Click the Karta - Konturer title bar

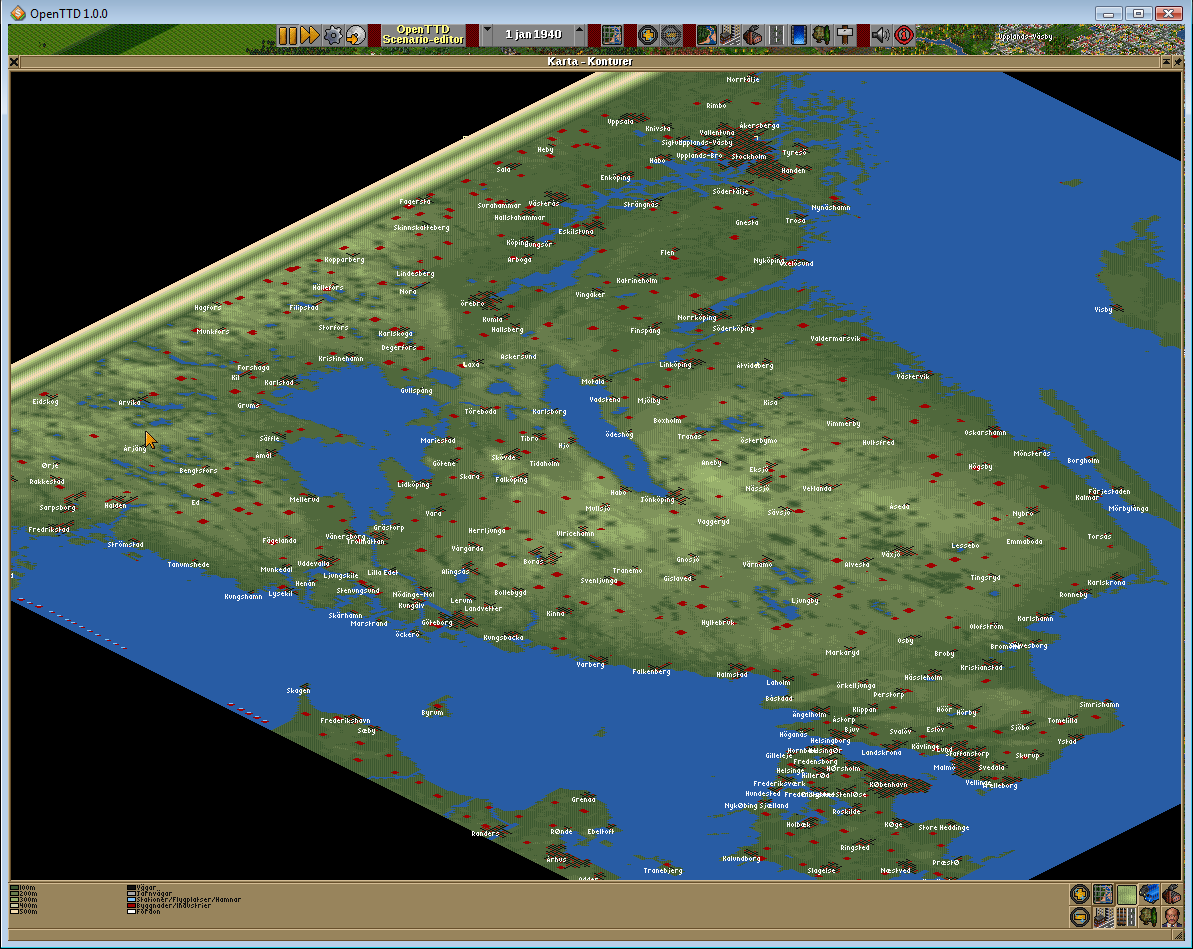(590, 62)
